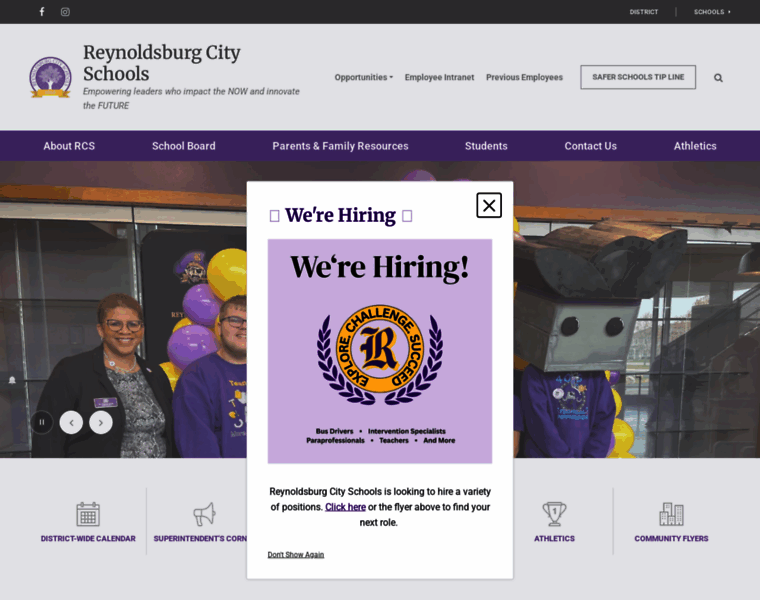Viewport: 760px width, 600px height.
Task: Click the Reynoldsburg City Schools logo
Action: (x=50, y=77)
